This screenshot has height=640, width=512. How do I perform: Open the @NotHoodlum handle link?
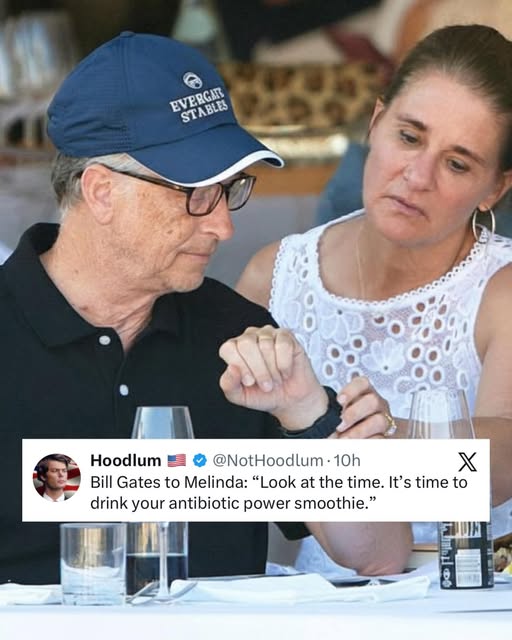tap(268, 460)
